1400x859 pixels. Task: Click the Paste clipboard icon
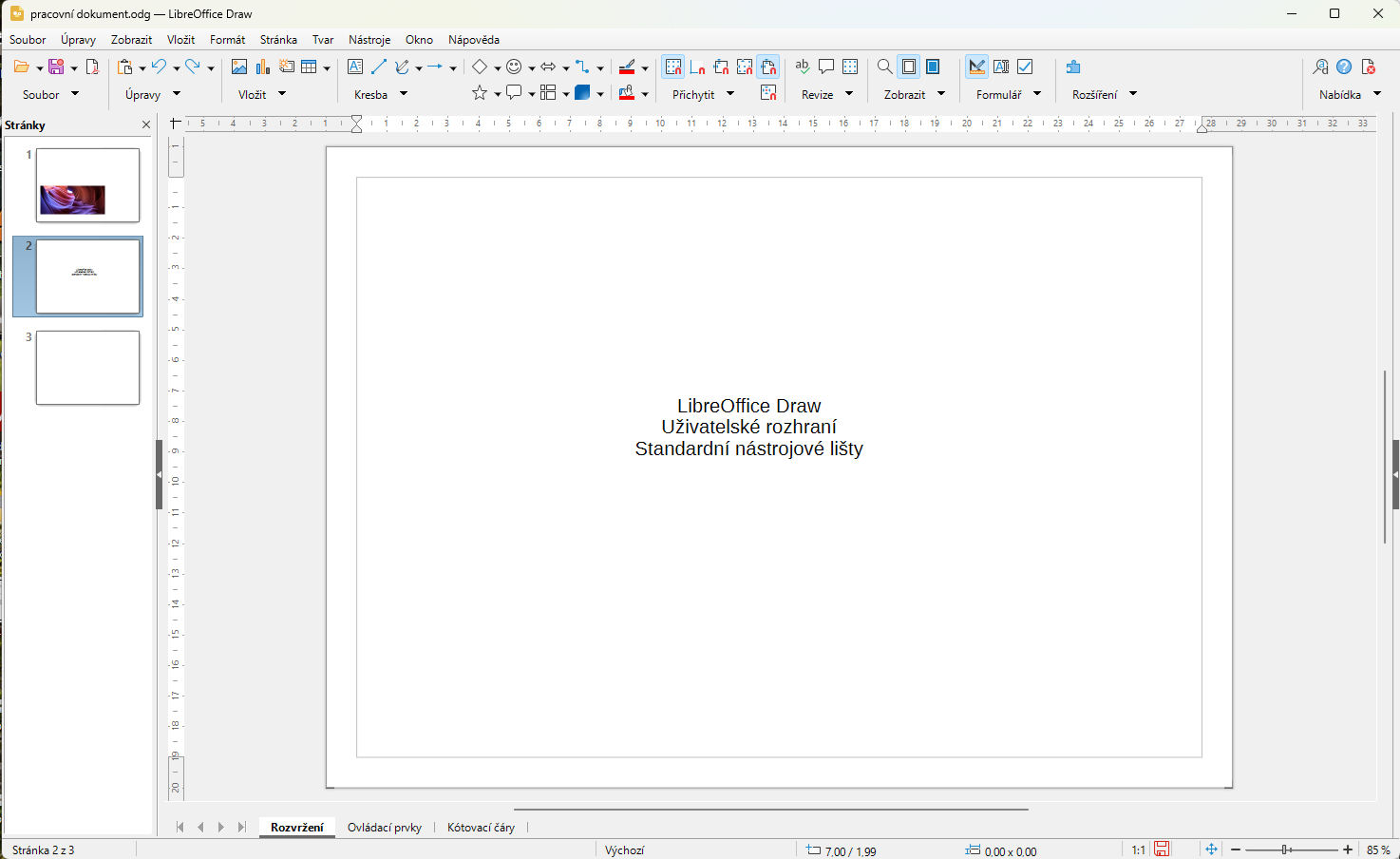125,67
